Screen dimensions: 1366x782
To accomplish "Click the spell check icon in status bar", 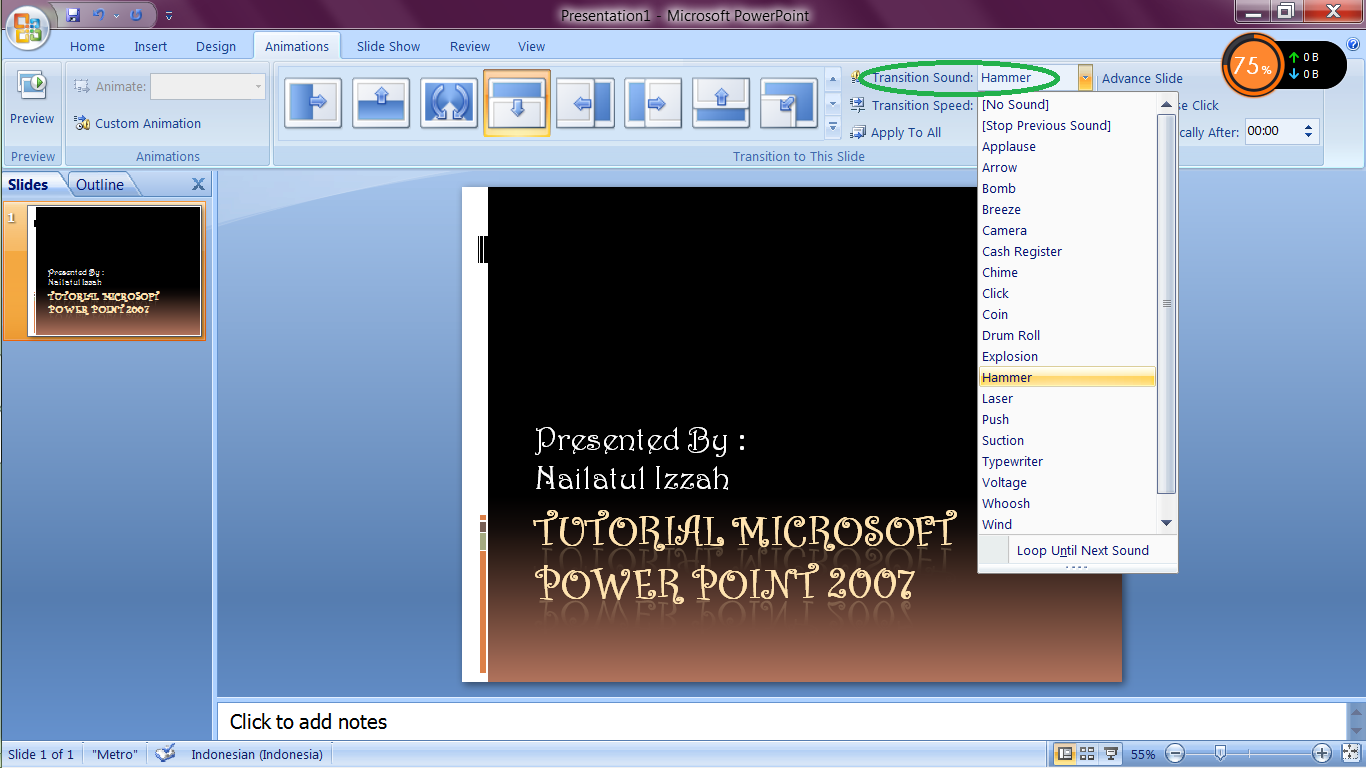I will pyautogui.click(x=165, y=754).
